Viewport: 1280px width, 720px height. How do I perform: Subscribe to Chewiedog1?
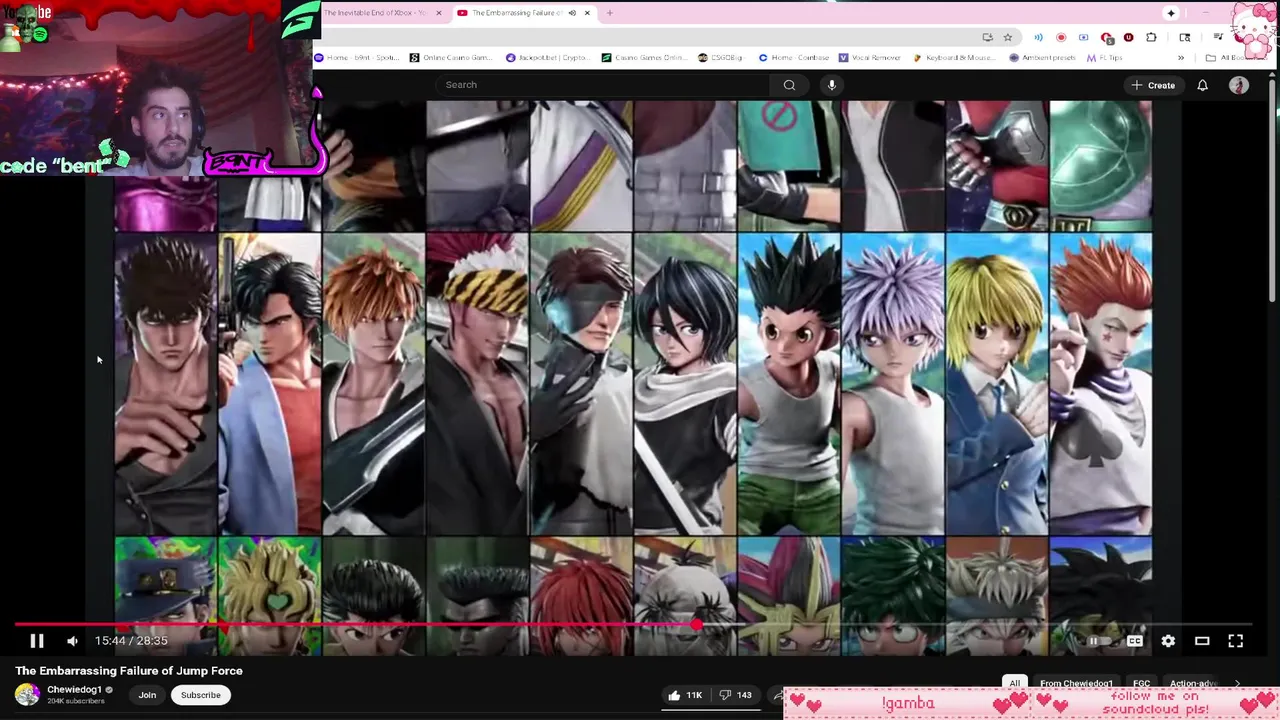[x=200, y=695]
